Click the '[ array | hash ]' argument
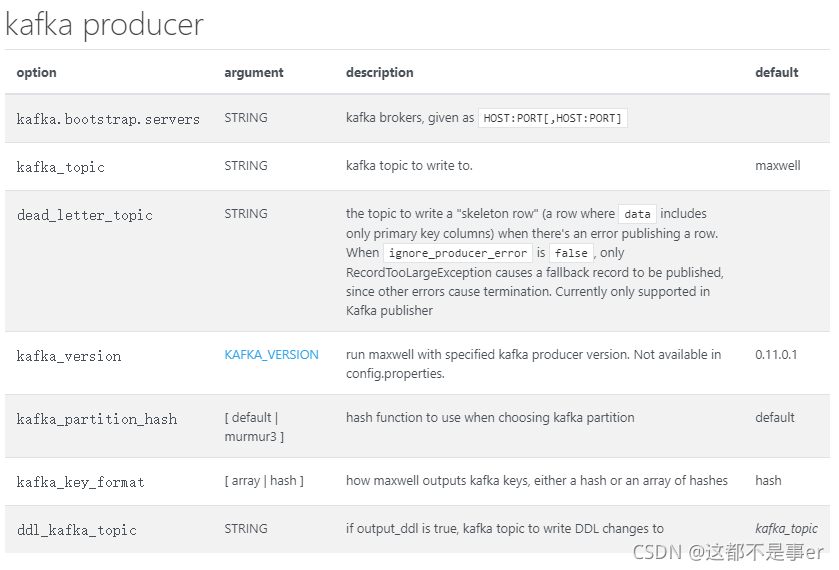Screen dimensions: 839x570 264,481
